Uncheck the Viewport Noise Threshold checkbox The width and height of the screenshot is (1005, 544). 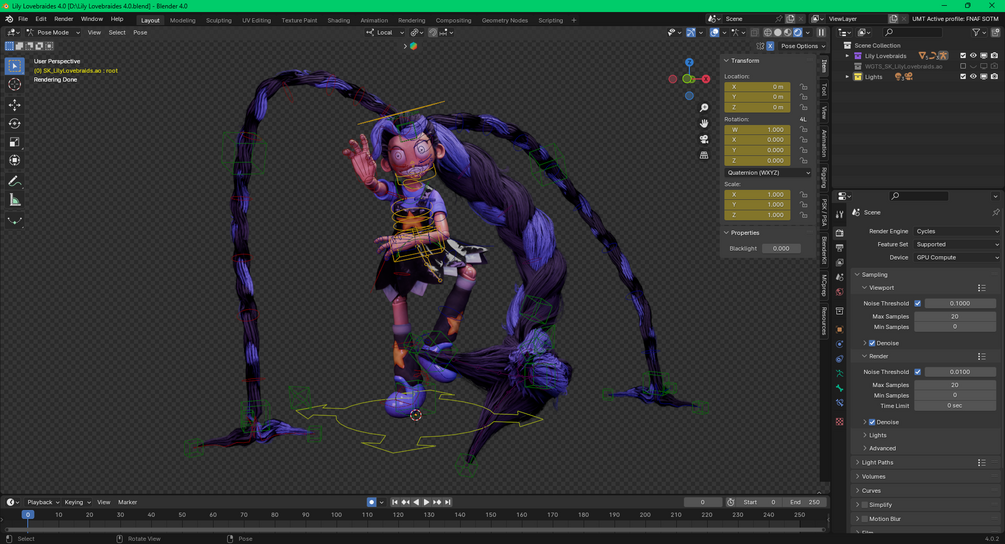[x=918, y=303]
